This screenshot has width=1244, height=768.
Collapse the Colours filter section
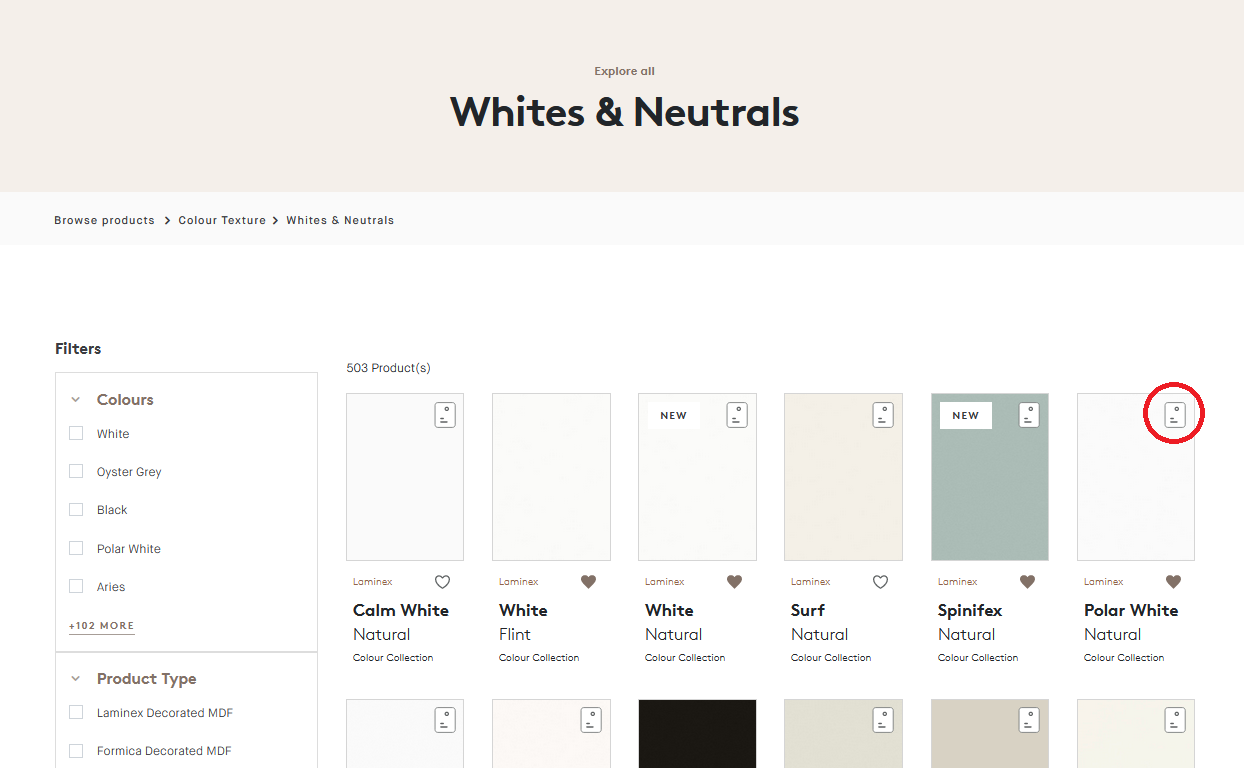(75, 398)
